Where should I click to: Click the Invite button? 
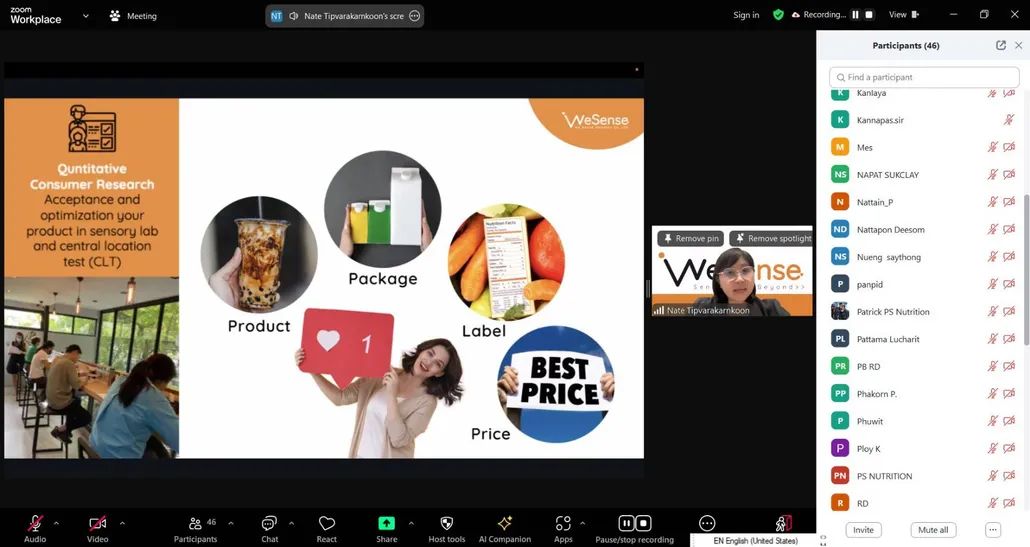point(863,530)
